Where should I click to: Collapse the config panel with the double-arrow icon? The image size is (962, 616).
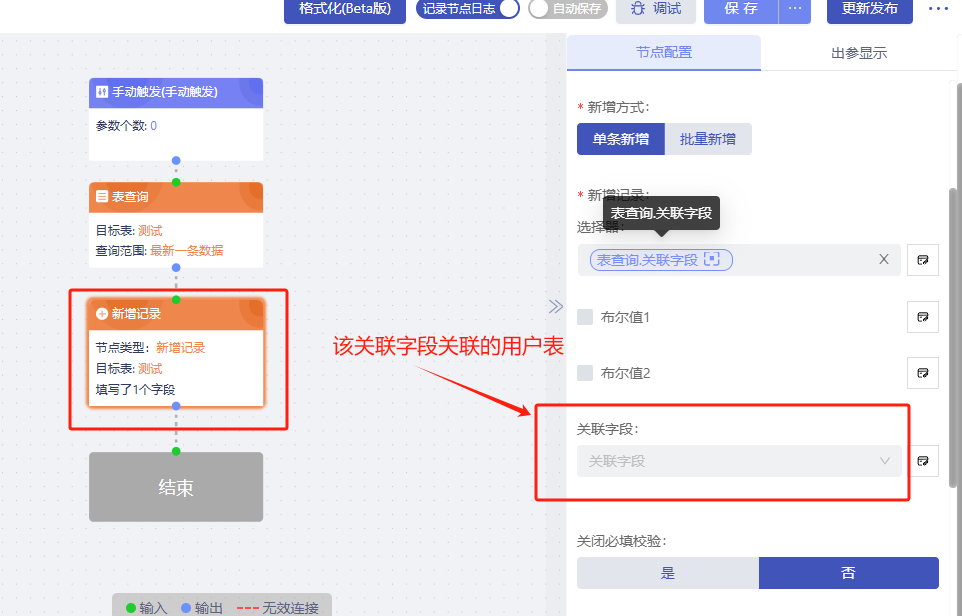point(555,306)
